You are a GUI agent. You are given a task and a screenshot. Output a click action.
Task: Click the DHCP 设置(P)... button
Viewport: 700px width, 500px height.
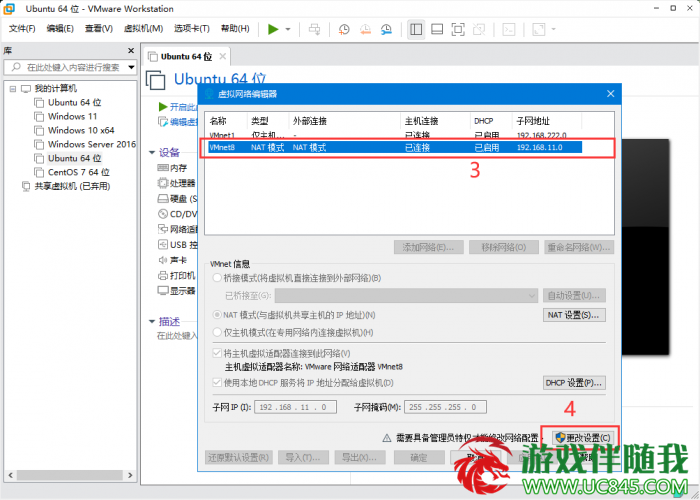(x=574, y=383)
